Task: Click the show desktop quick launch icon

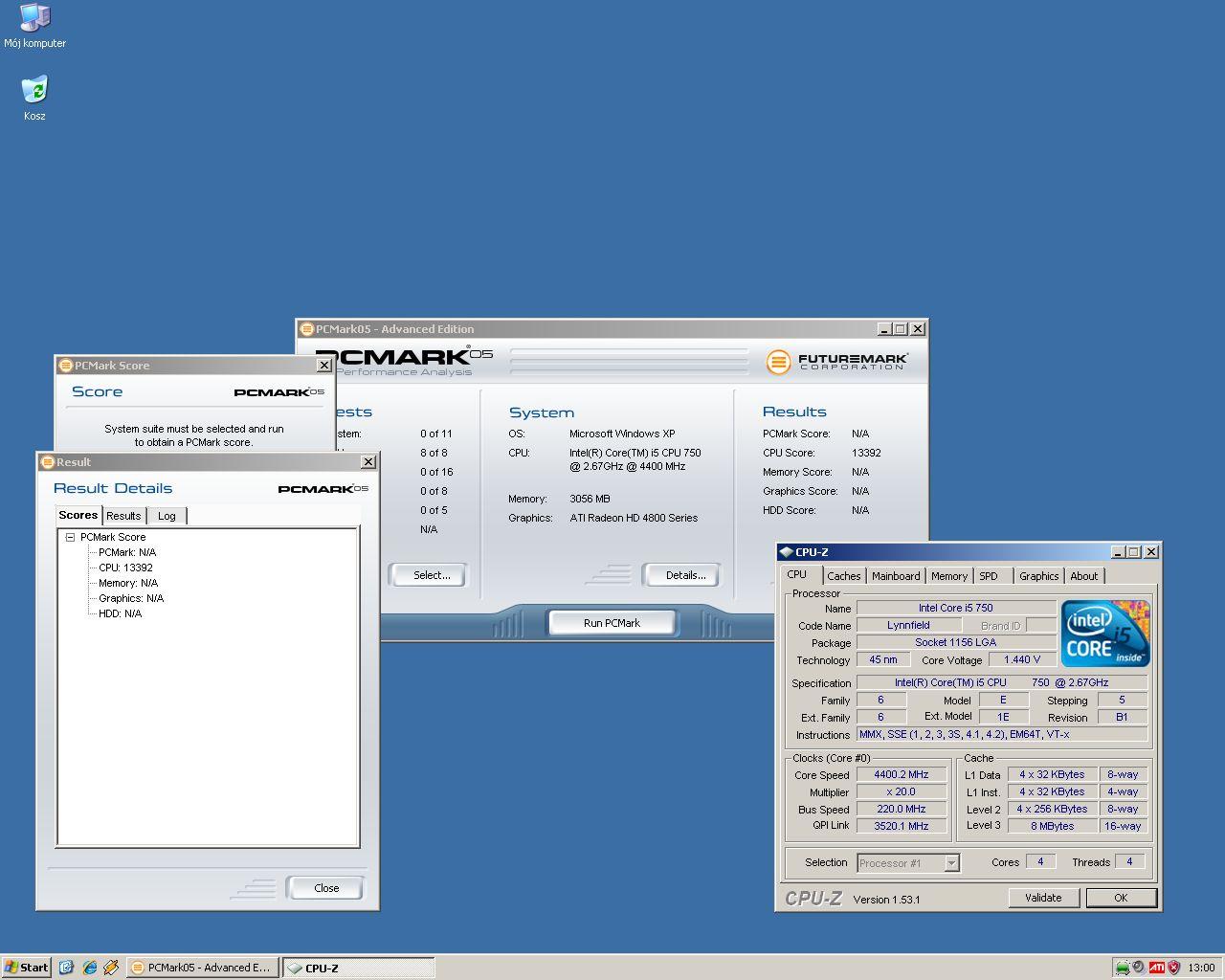Action: (66, 968)
